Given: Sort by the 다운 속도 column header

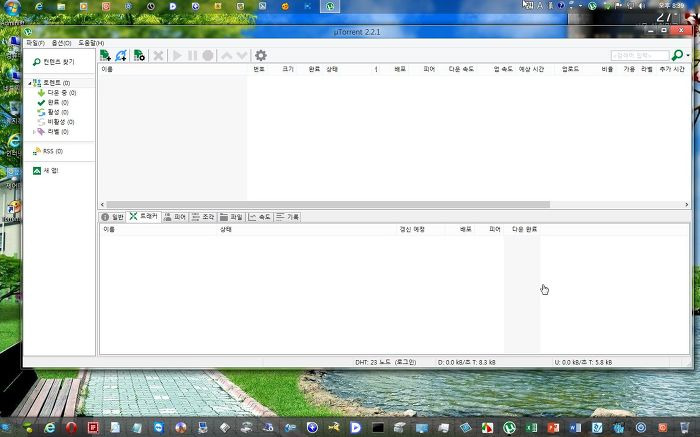Looking at the screenshot, I should tap(461, 69).
